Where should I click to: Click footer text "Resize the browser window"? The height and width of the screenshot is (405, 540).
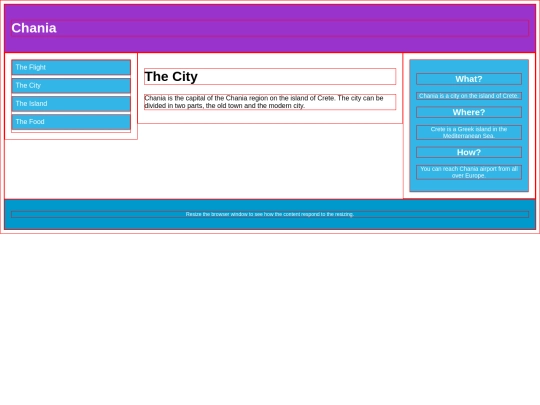coord(270,214)
